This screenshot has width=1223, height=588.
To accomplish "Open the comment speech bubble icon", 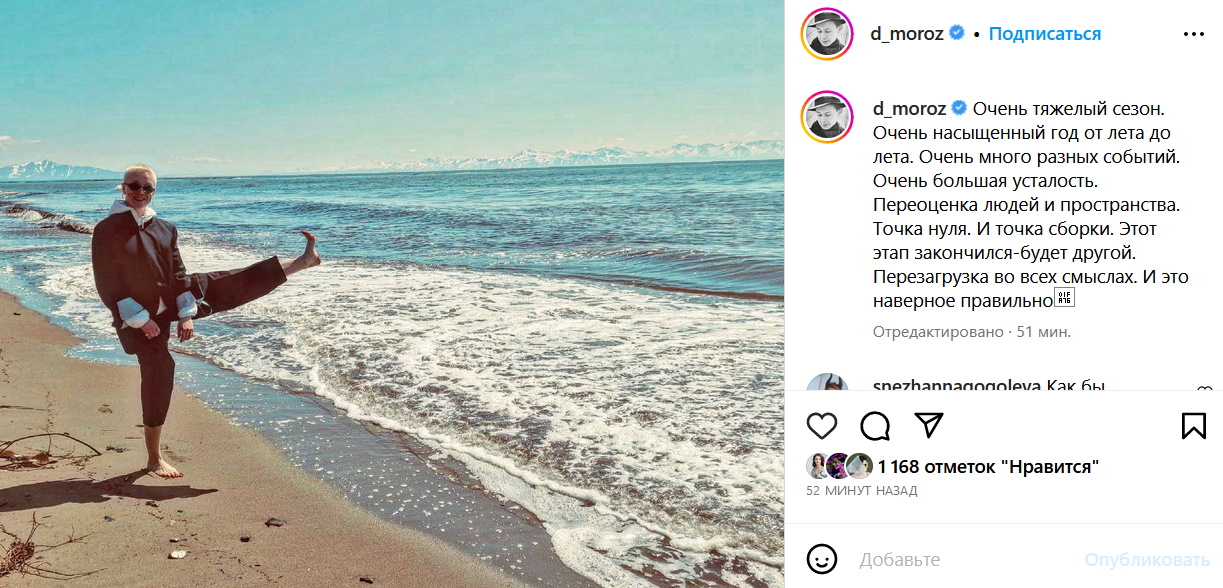I will point(875,426).
